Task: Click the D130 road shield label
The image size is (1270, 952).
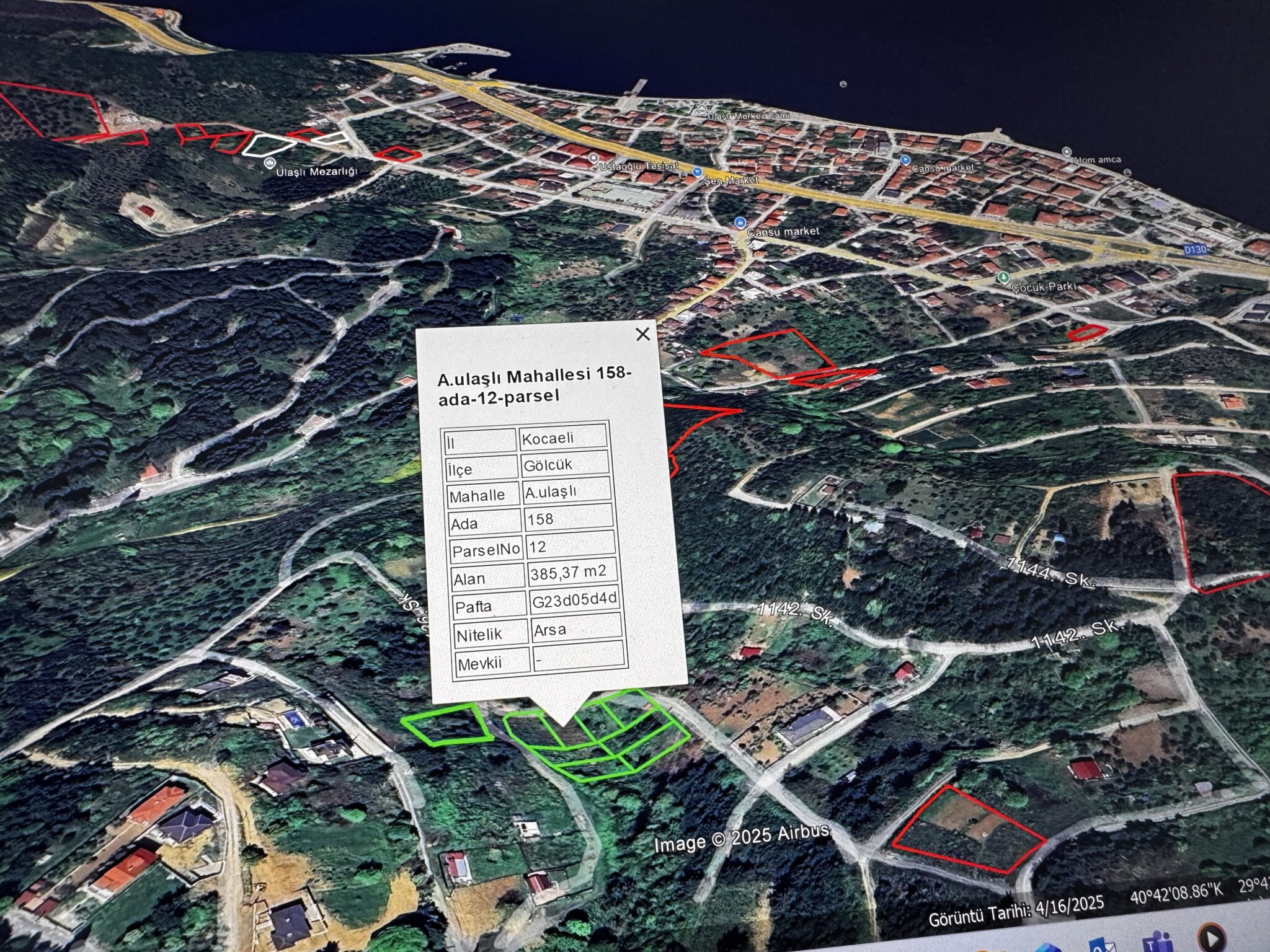Action: pyautogui.click(x=1194, y=250)
